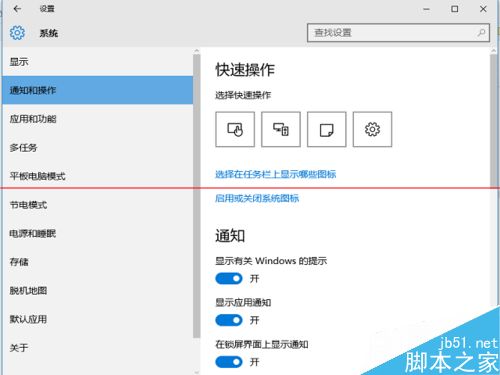This screenshot has height=375, width=500.
Task: Select 通知和操作 in sidebar
Action: tap(97, 90)
